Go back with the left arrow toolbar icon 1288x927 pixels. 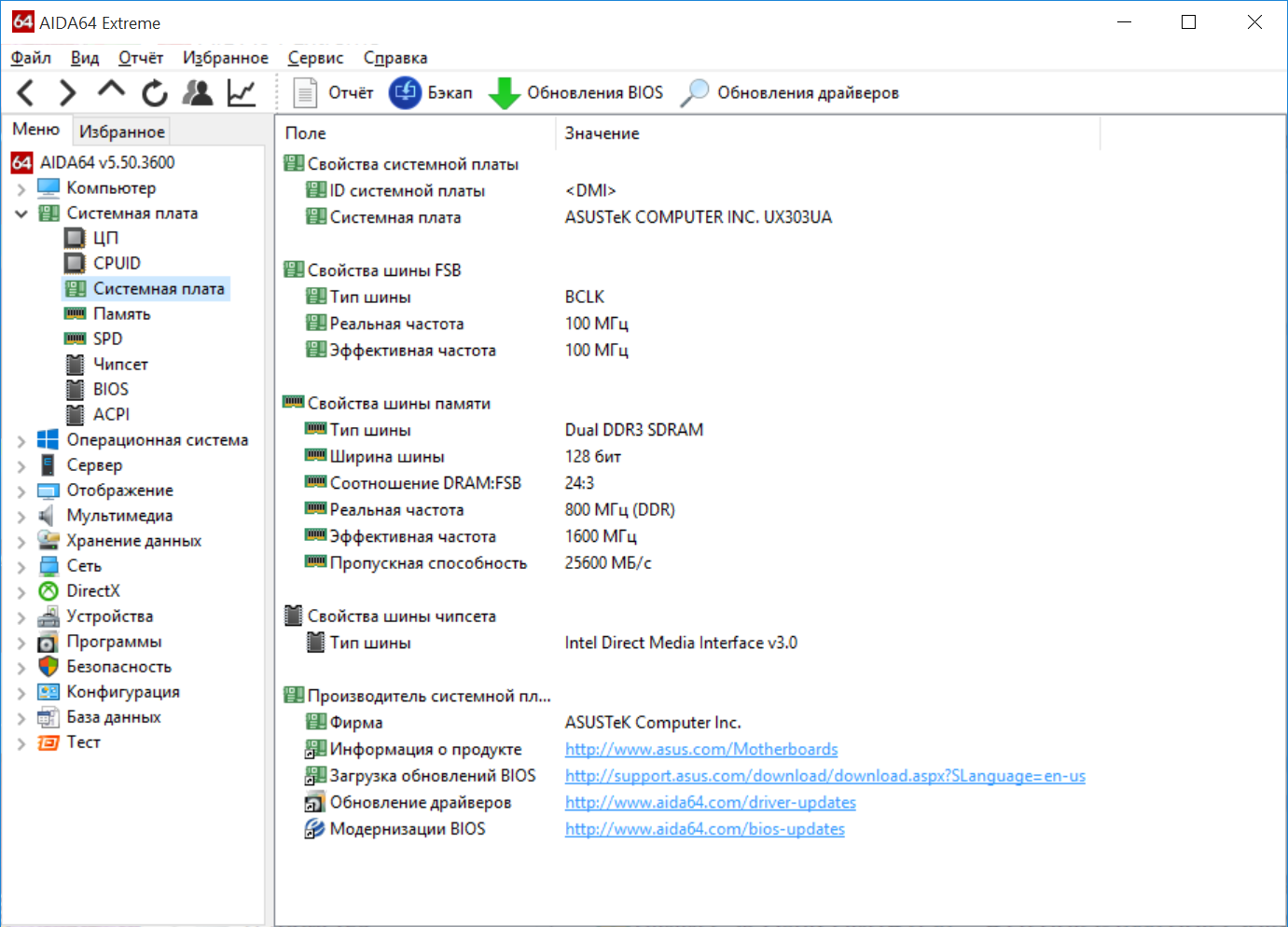click(x=26, y=92)
